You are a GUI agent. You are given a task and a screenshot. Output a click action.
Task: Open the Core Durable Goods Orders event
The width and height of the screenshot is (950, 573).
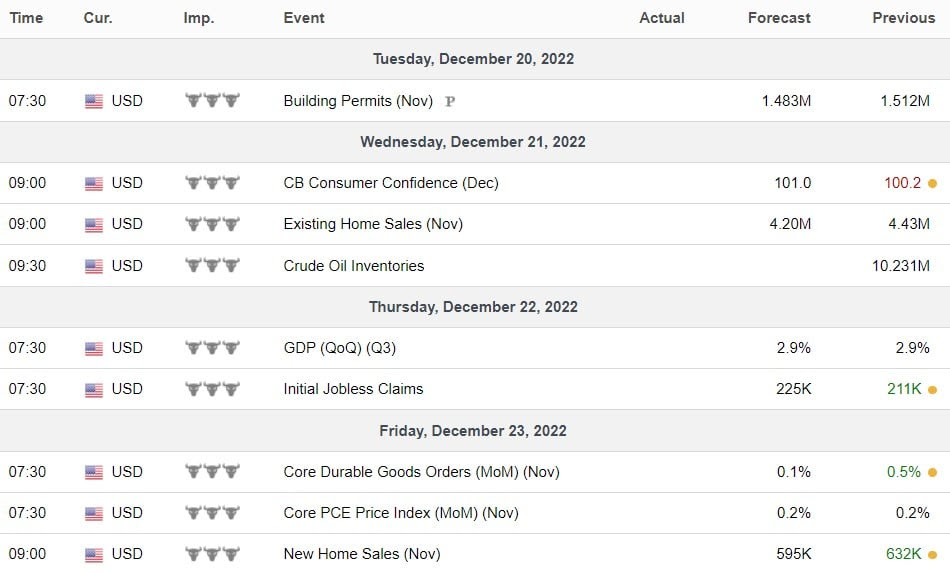(421, 472)
